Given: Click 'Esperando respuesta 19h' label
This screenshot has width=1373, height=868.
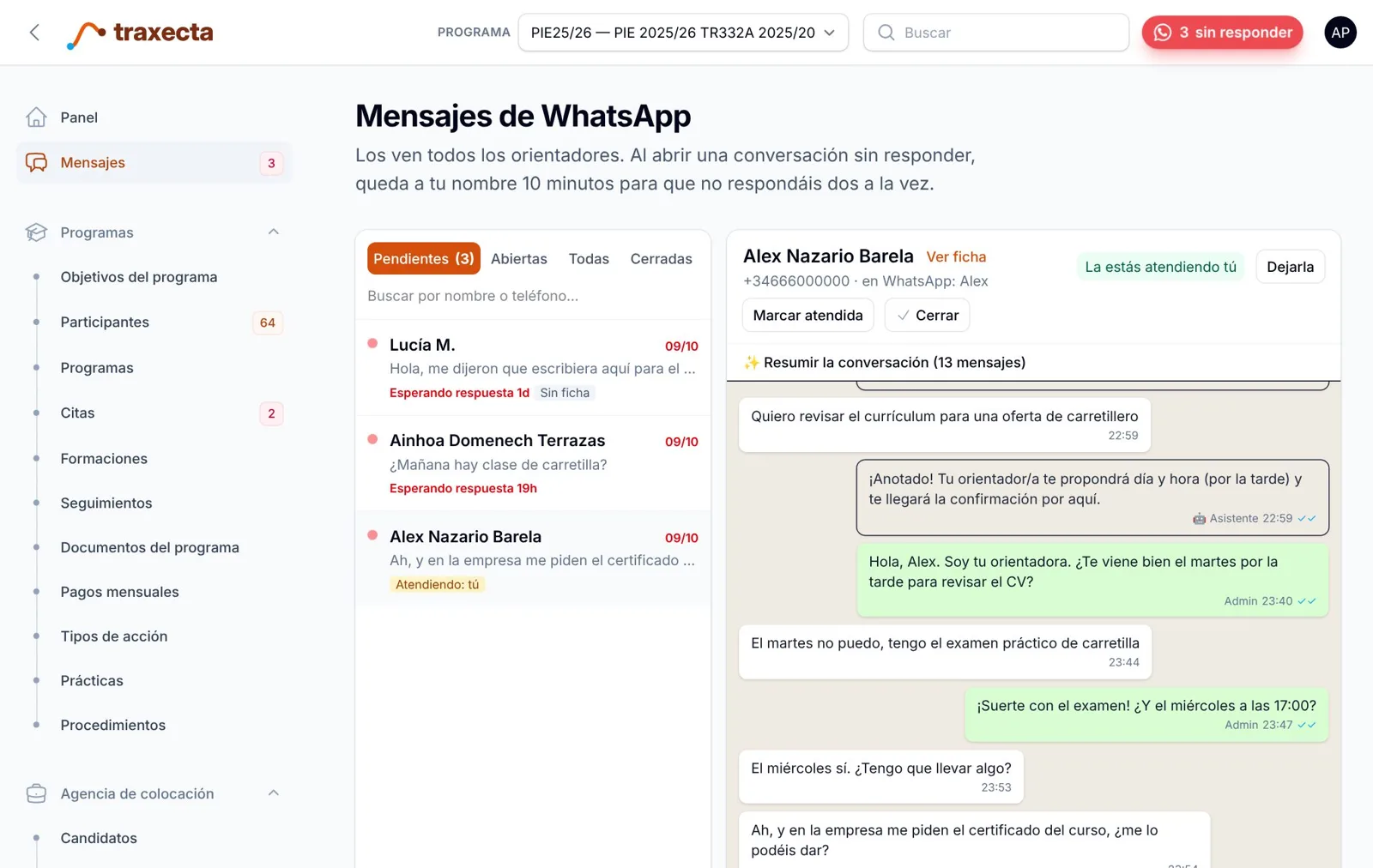Looking at the screenshot, I should click(463, 489).
